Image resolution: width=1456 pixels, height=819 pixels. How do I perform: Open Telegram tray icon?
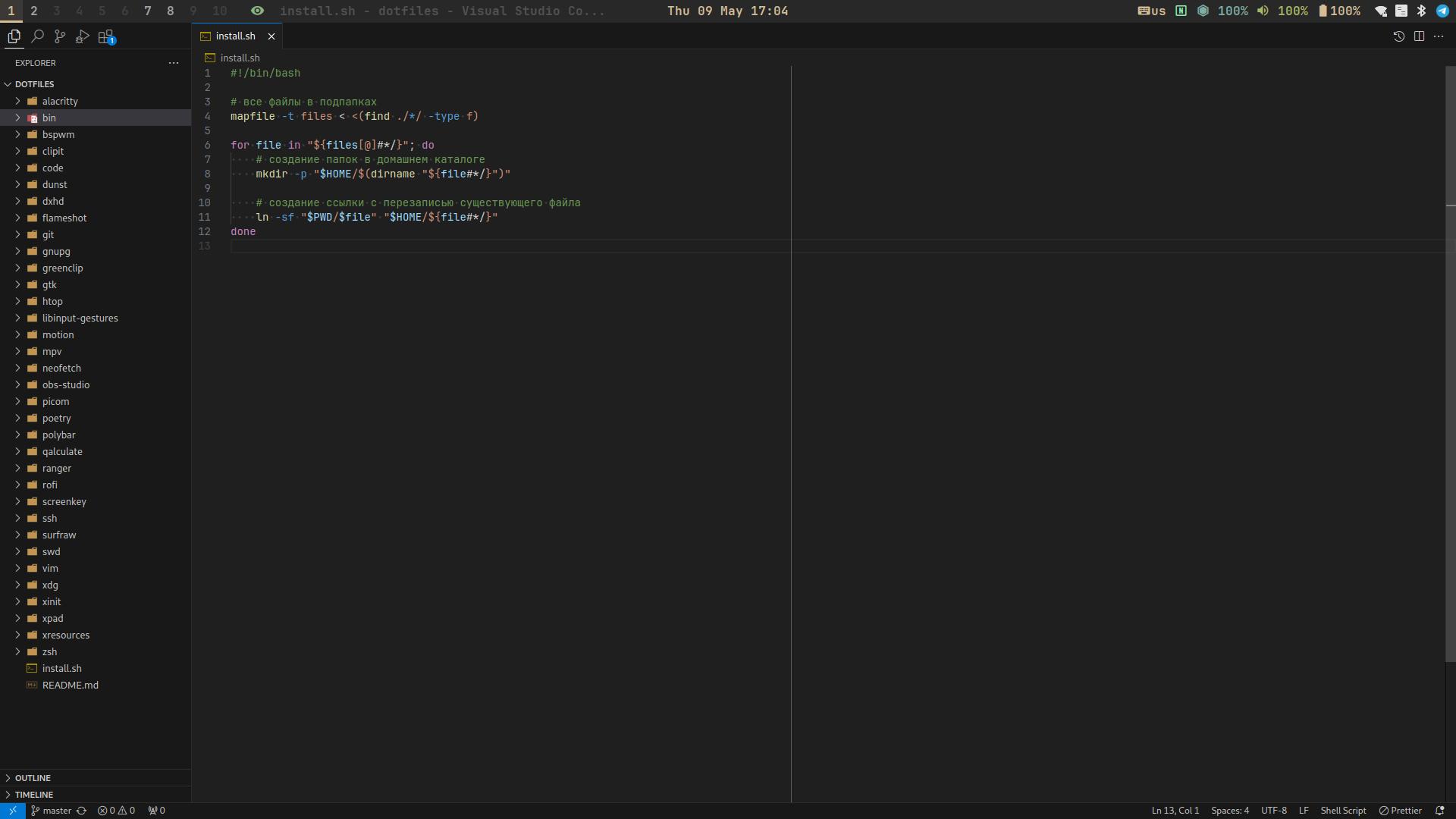click(x=1442, y=11)
